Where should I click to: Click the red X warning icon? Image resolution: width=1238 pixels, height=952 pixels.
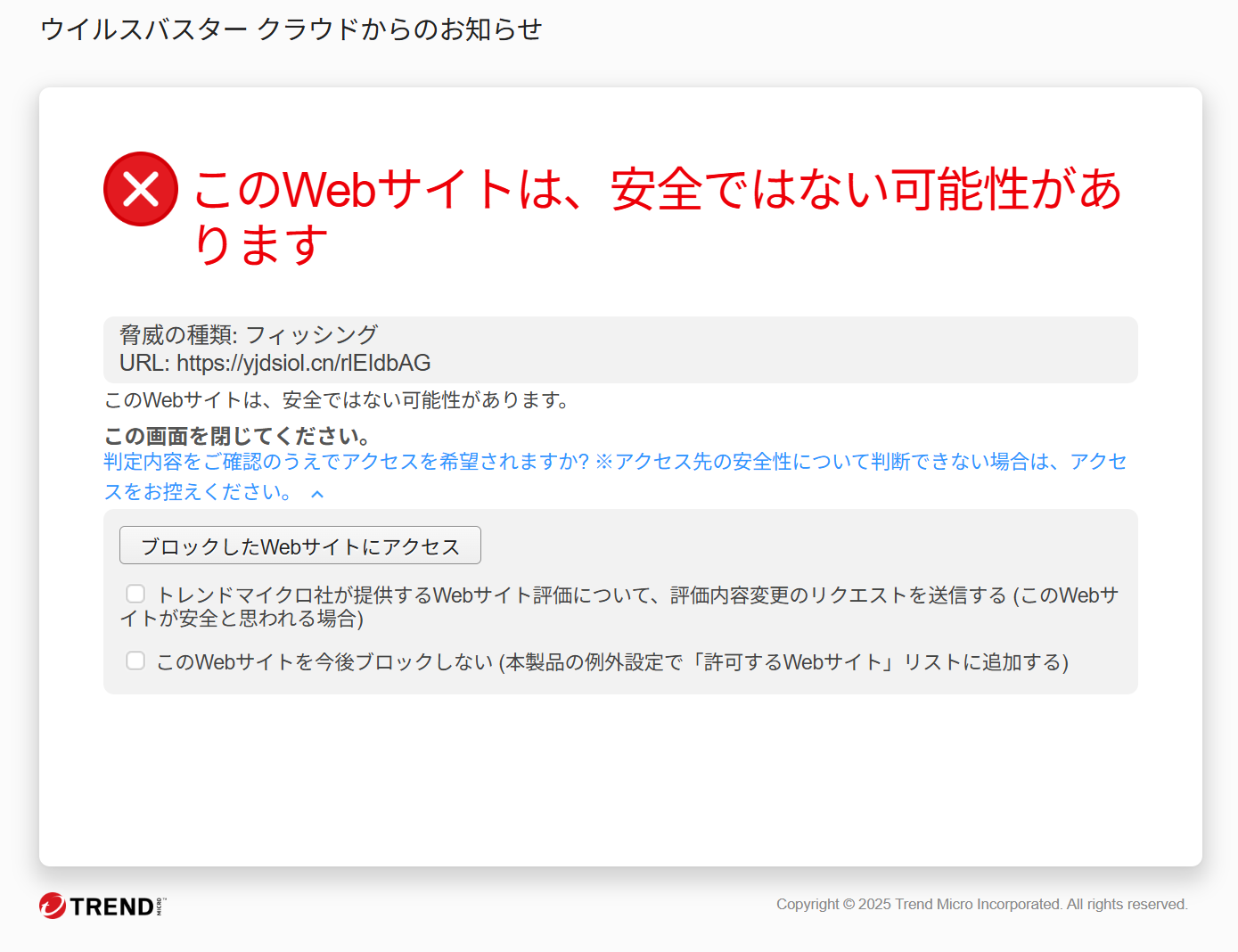point(141,189)
